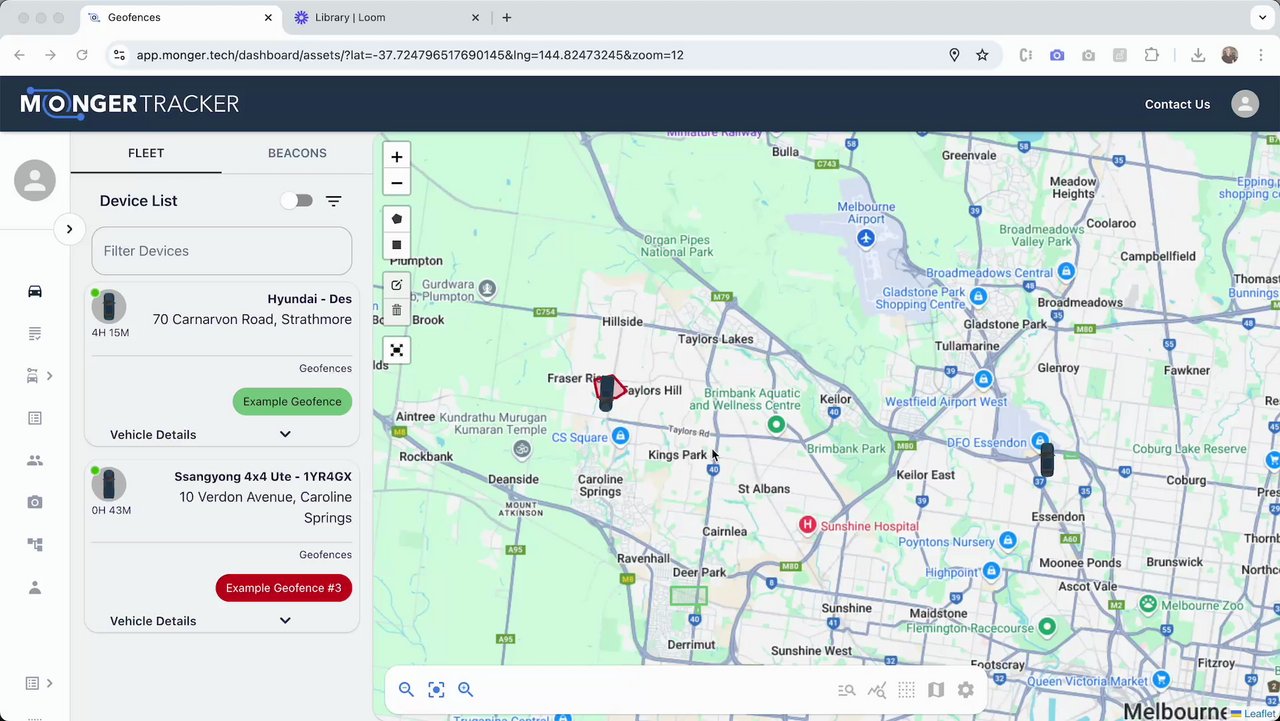Toggle the Device List switch
This screenshot has height=721, width=1280.
point(297,201)
